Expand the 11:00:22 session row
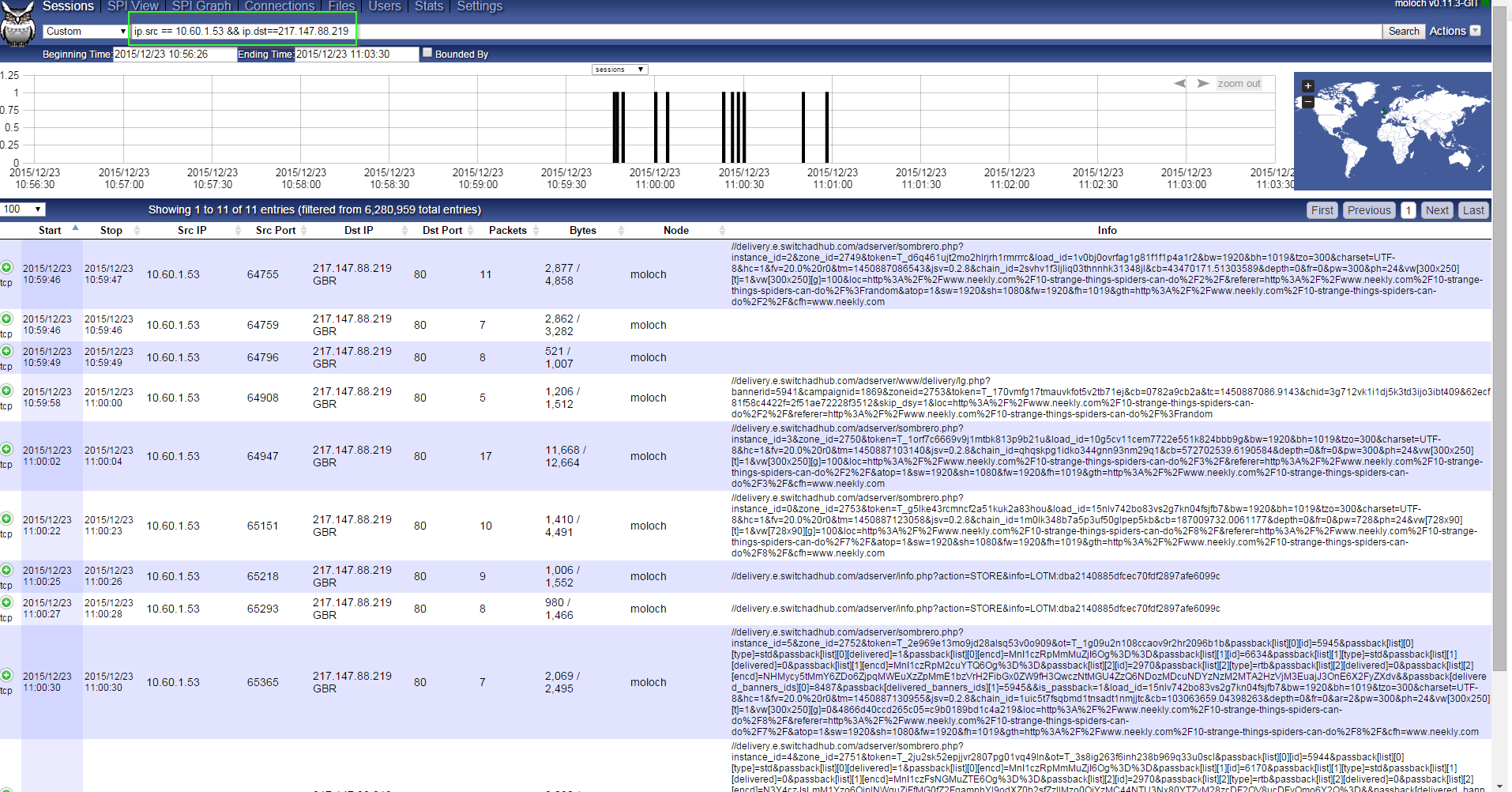Screen dimensions: 1512x792 pyautogui.click(x=7, y=520)
